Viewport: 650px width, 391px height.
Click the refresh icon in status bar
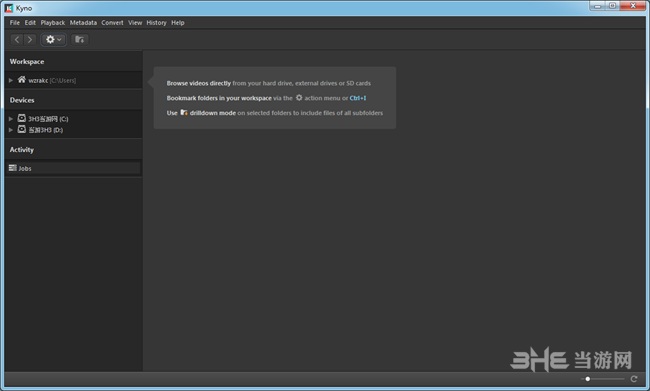pyautogui.click(x=634, y=379)
